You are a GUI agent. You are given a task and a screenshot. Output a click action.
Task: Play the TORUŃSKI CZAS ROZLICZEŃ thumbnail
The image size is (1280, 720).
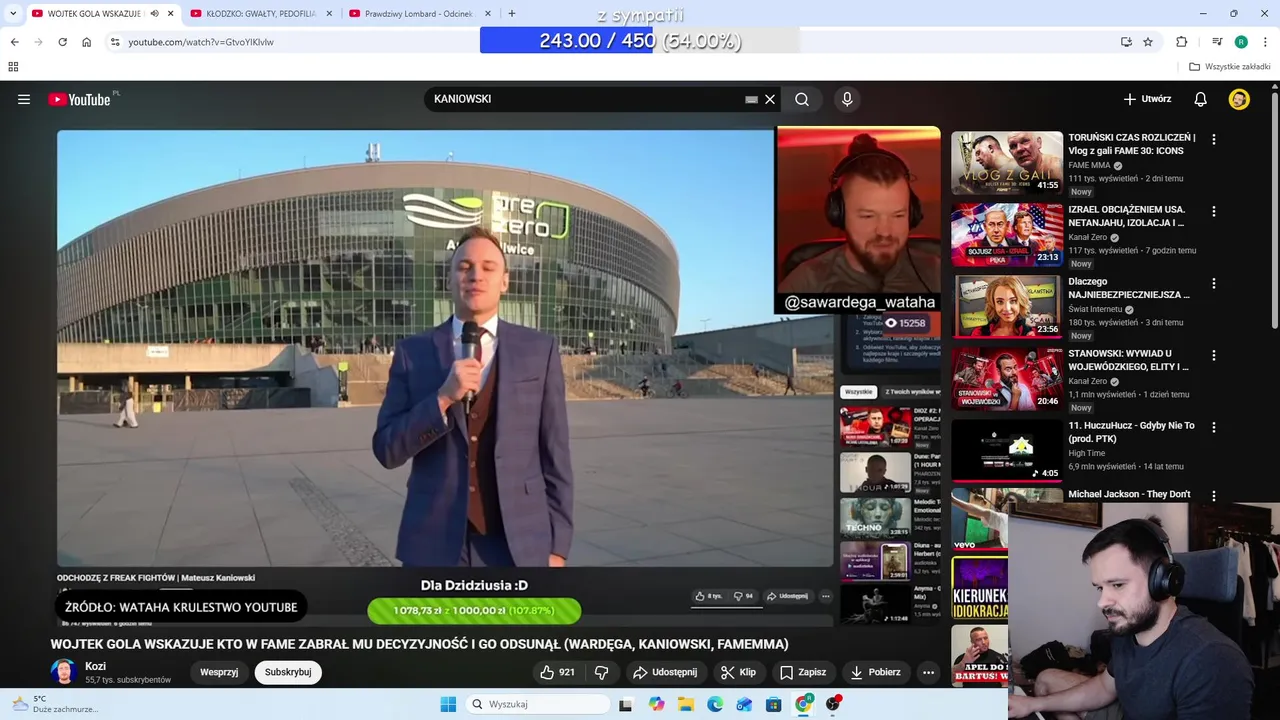[1007, 163]
